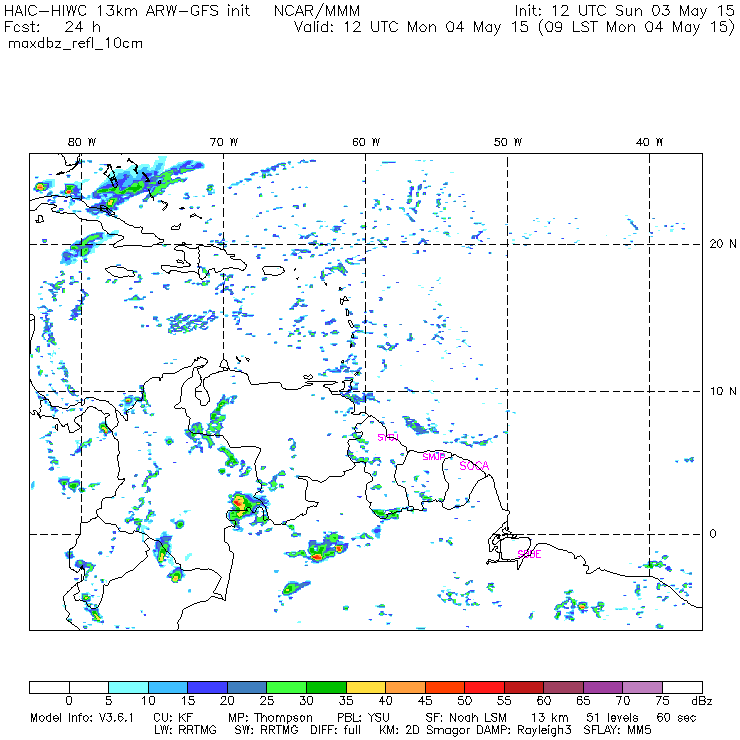The width and height of the screenshot is (740, 740).
Task: Select the maxdbz_refl_10cm variable name
Action: (x=76, y=44)
